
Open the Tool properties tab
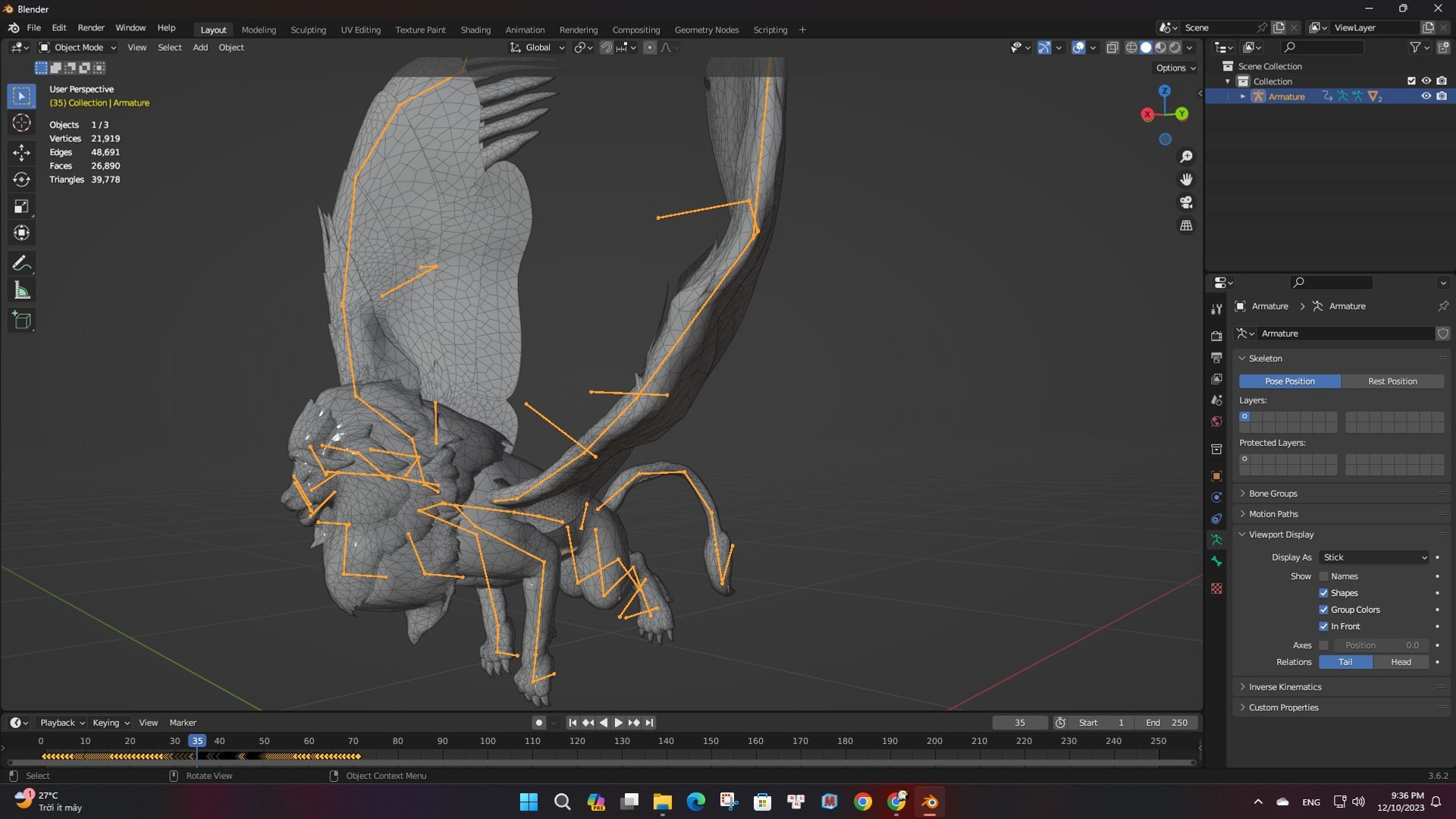tap(1216, 309)
